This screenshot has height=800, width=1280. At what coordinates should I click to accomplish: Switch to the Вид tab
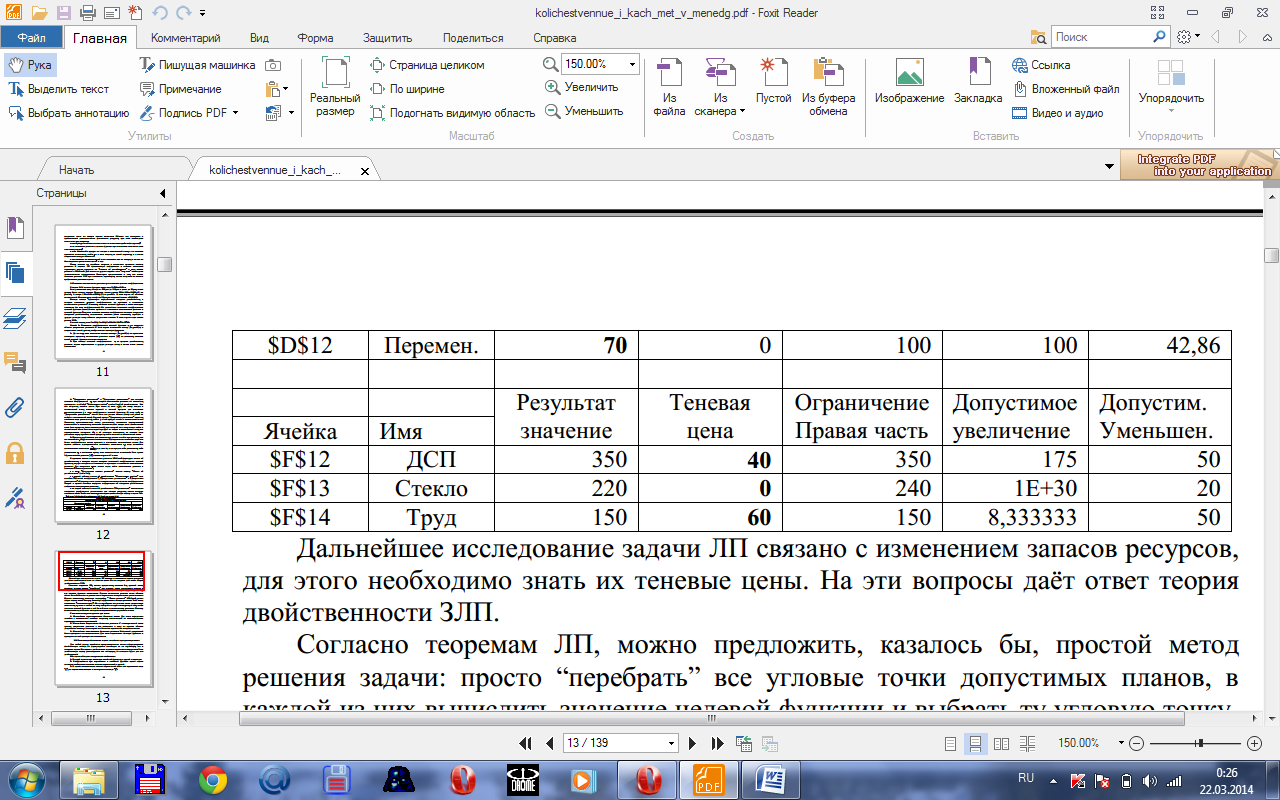[x=259, y=38]
